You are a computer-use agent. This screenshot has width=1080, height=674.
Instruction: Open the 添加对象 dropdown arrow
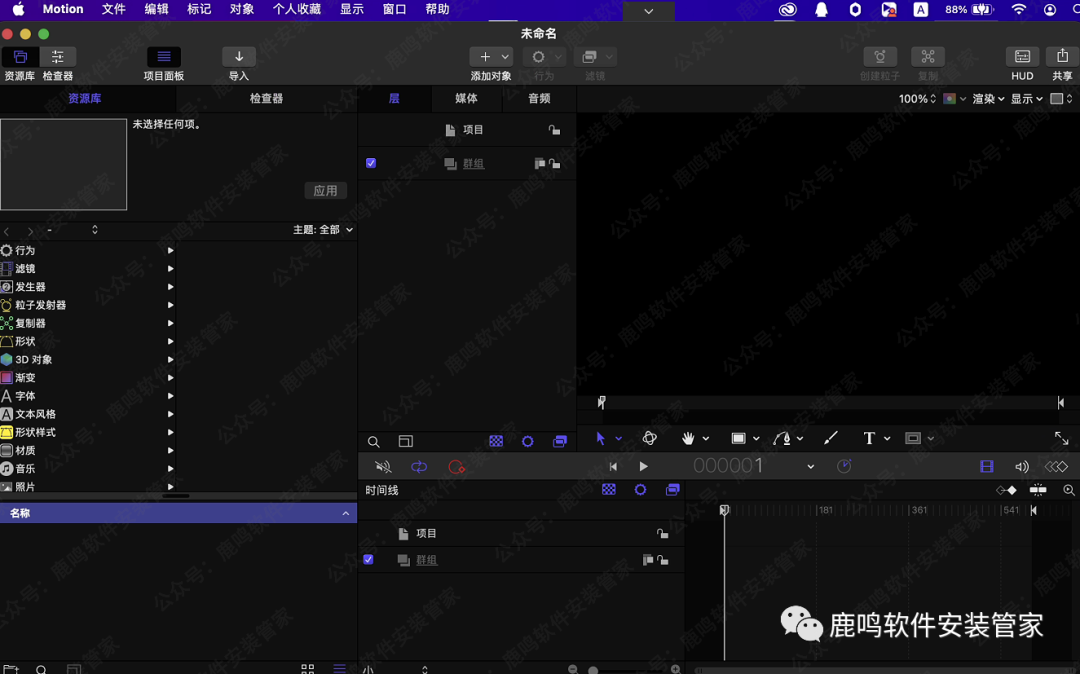click(505, 57)
